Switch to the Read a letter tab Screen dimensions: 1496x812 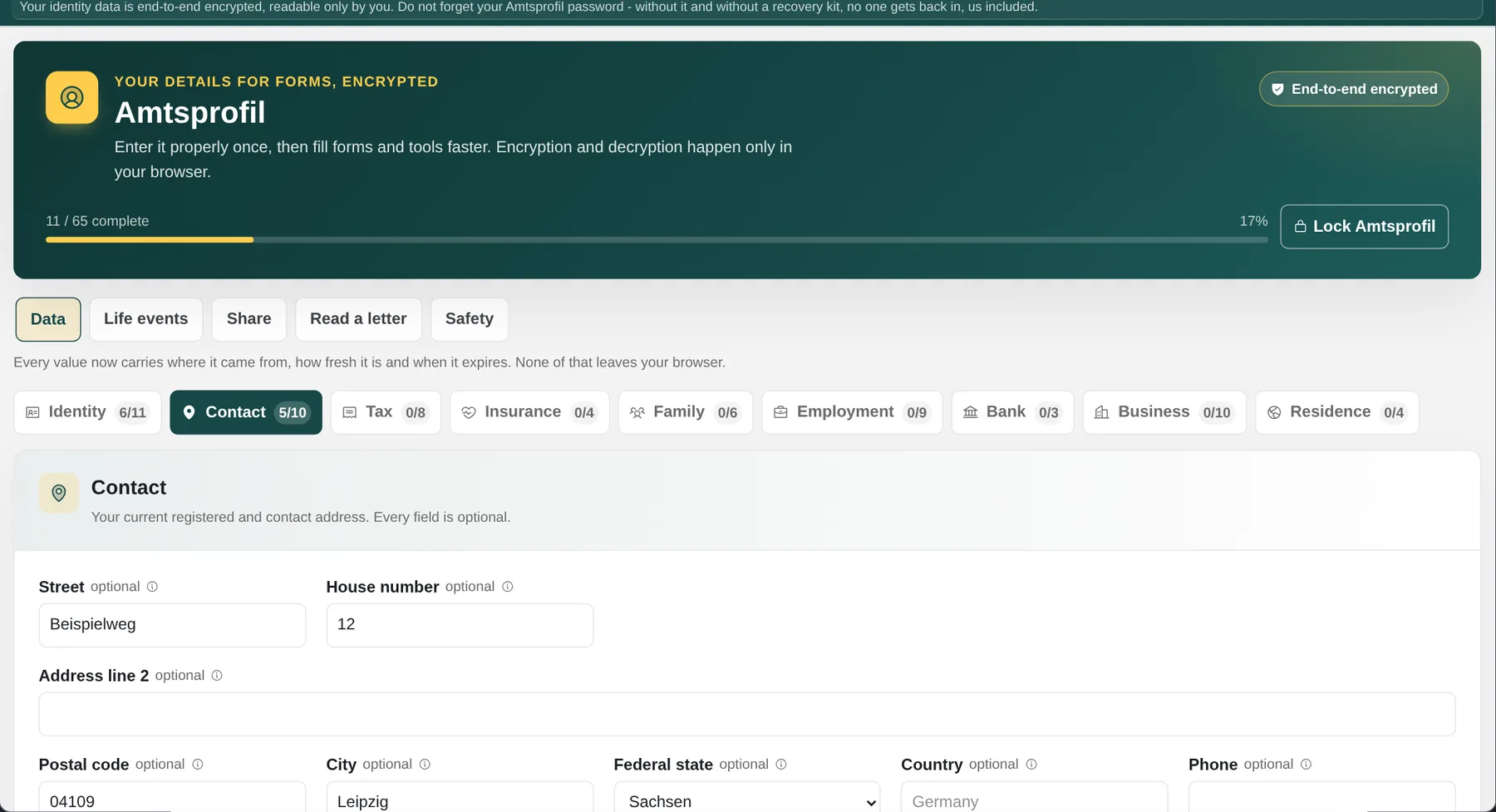coord(358,319)
